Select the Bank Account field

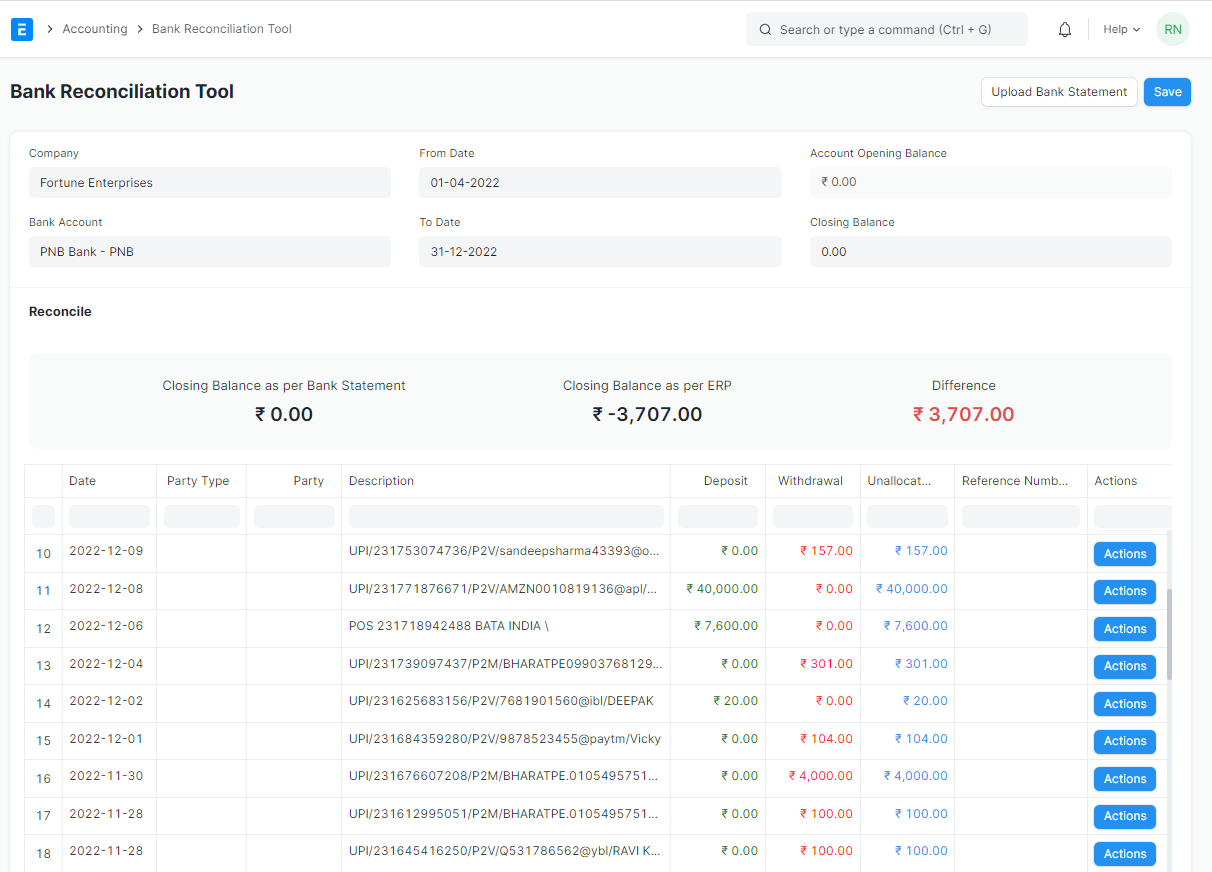[x=209, y=252]
